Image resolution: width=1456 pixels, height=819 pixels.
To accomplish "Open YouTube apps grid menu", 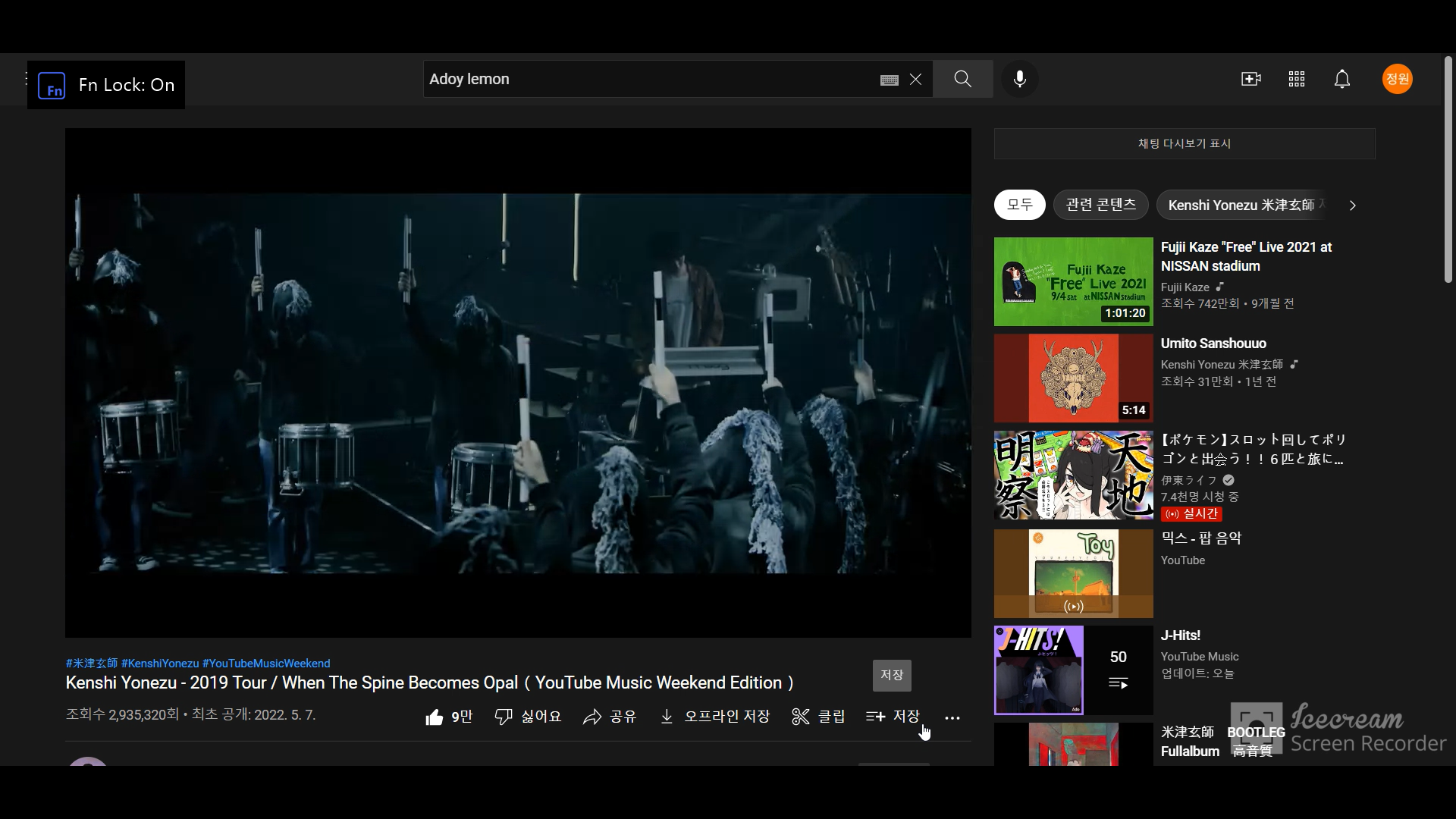I will (1297, 79).
